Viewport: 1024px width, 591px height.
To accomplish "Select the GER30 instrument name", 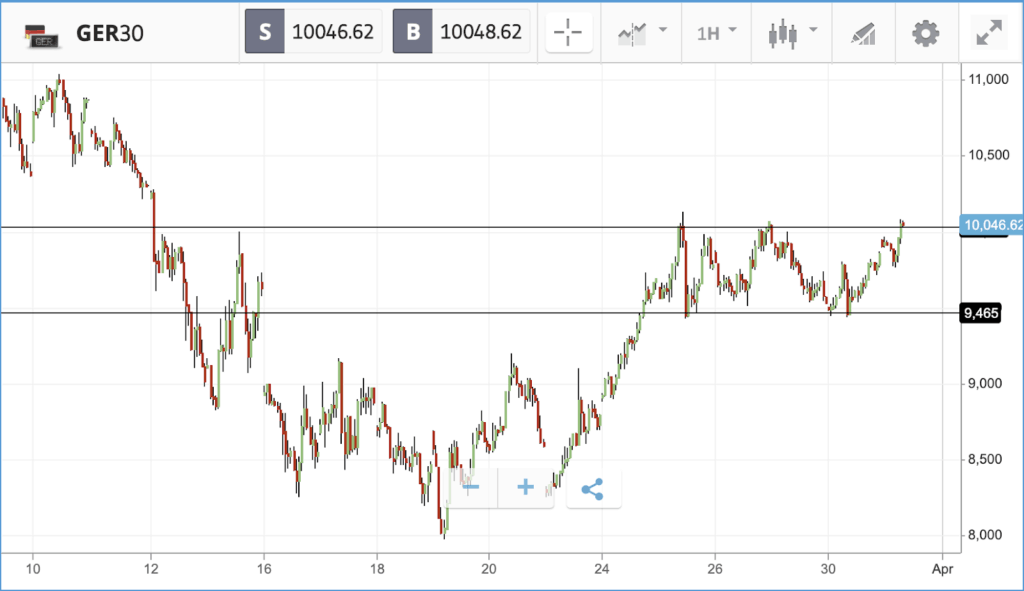I will coord(110,33).
